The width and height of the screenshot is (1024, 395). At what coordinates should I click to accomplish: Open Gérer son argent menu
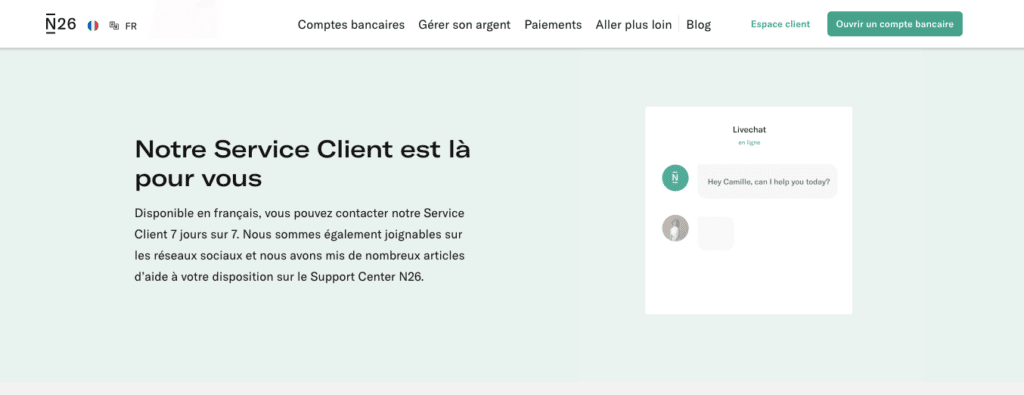pyautogui.click(x=464, y=25)
